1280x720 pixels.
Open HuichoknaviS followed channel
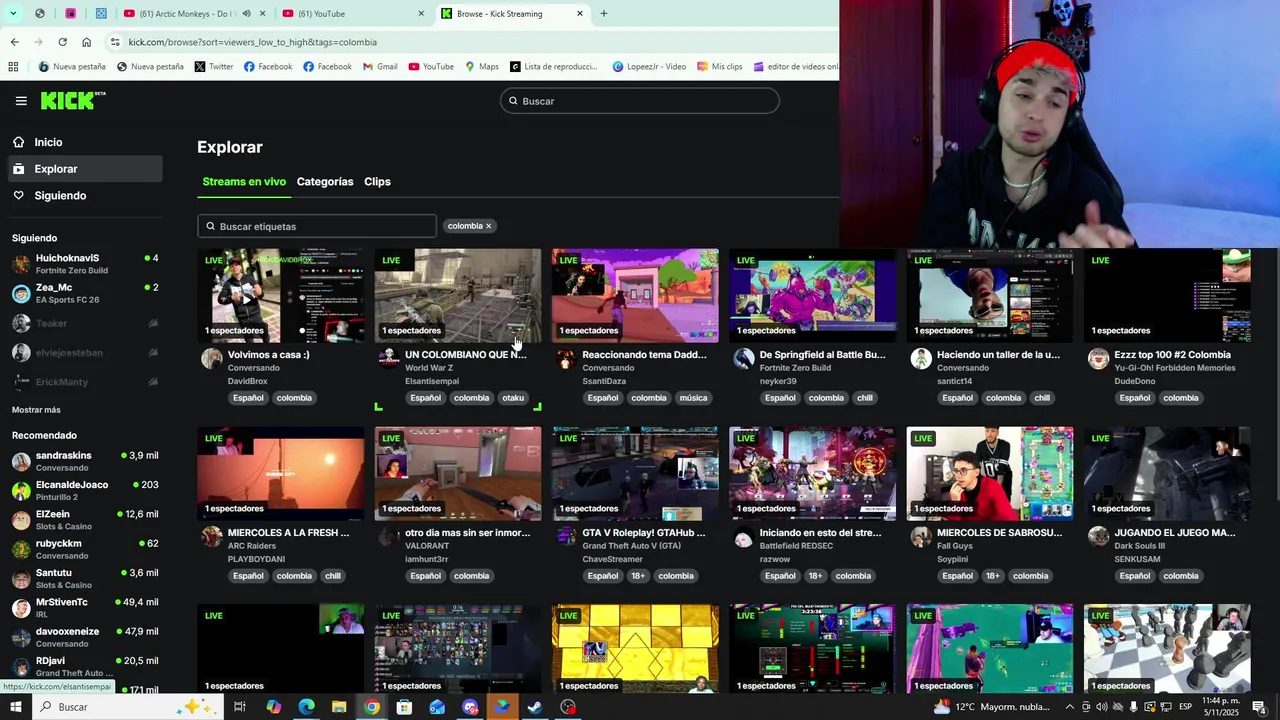coord(85,264)
